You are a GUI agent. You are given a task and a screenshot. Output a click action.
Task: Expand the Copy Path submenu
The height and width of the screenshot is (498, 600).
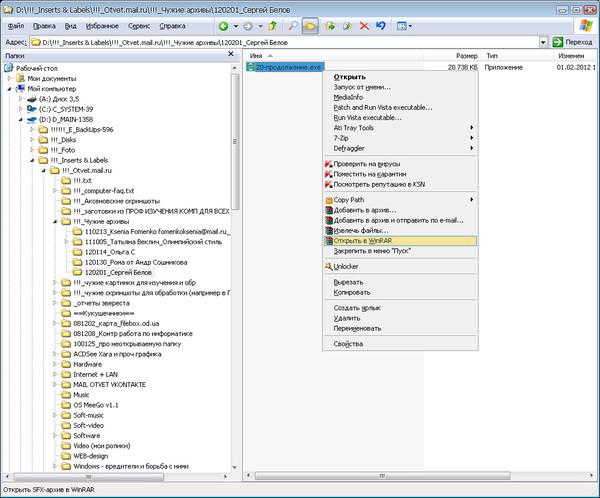tap(400, 200)
